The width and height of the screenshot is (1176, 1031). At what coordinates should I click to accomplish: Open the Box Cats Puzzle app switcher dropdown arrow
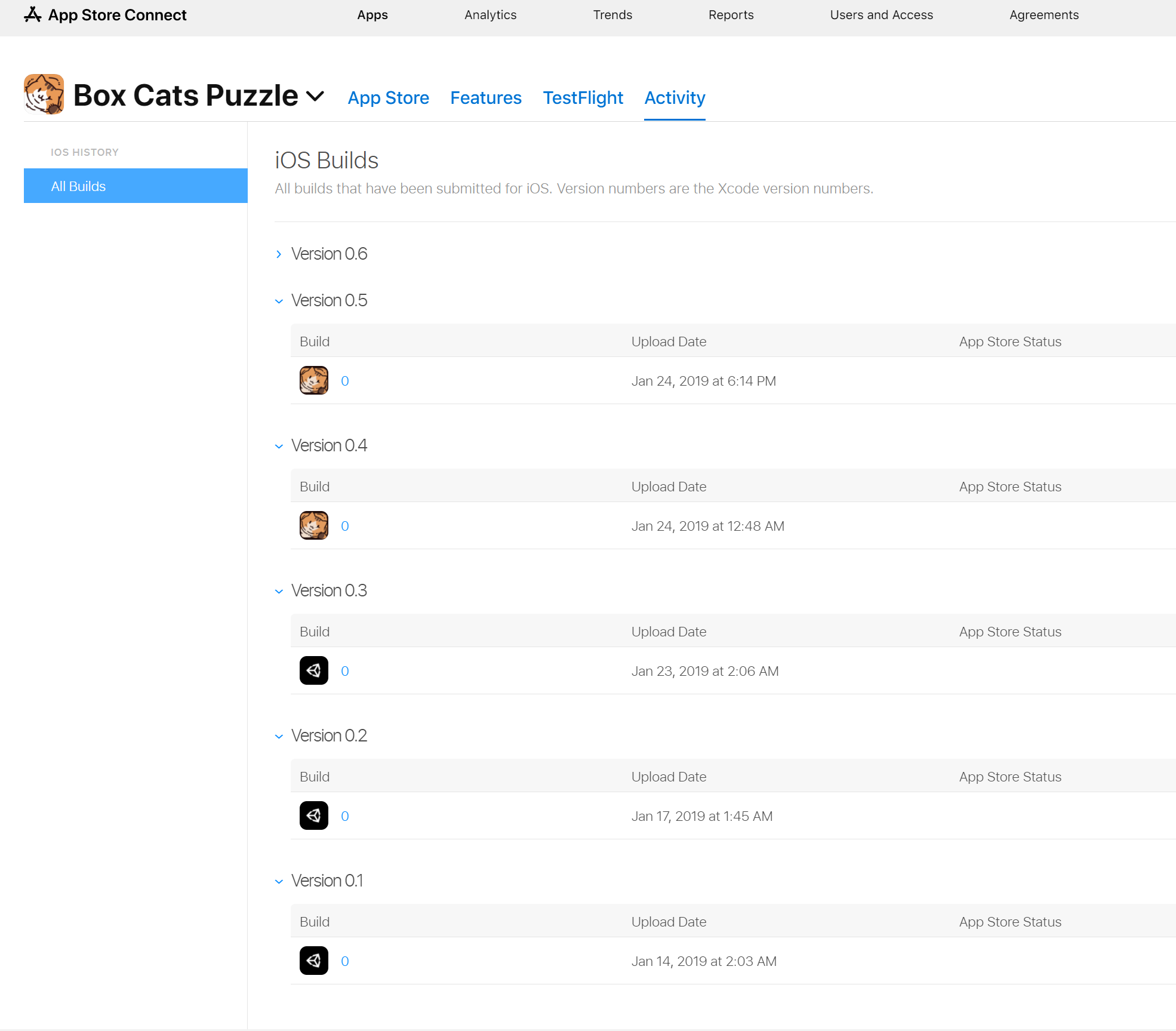point(315,96)
